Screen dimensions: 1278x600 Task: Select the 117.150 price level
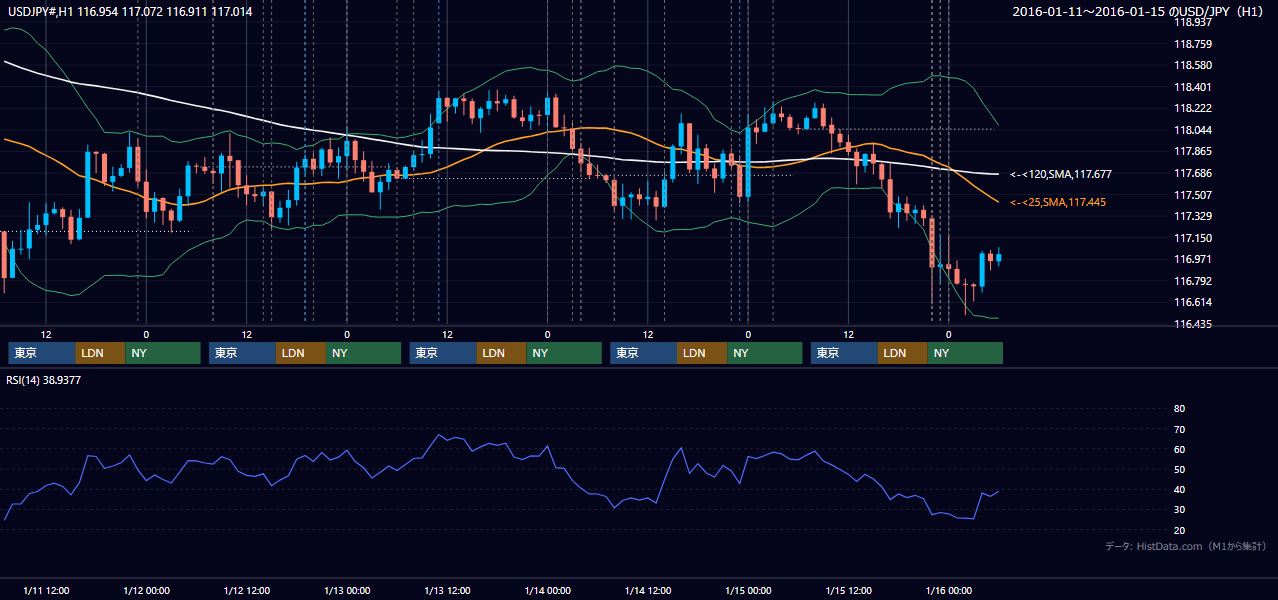click(1193, 238)
